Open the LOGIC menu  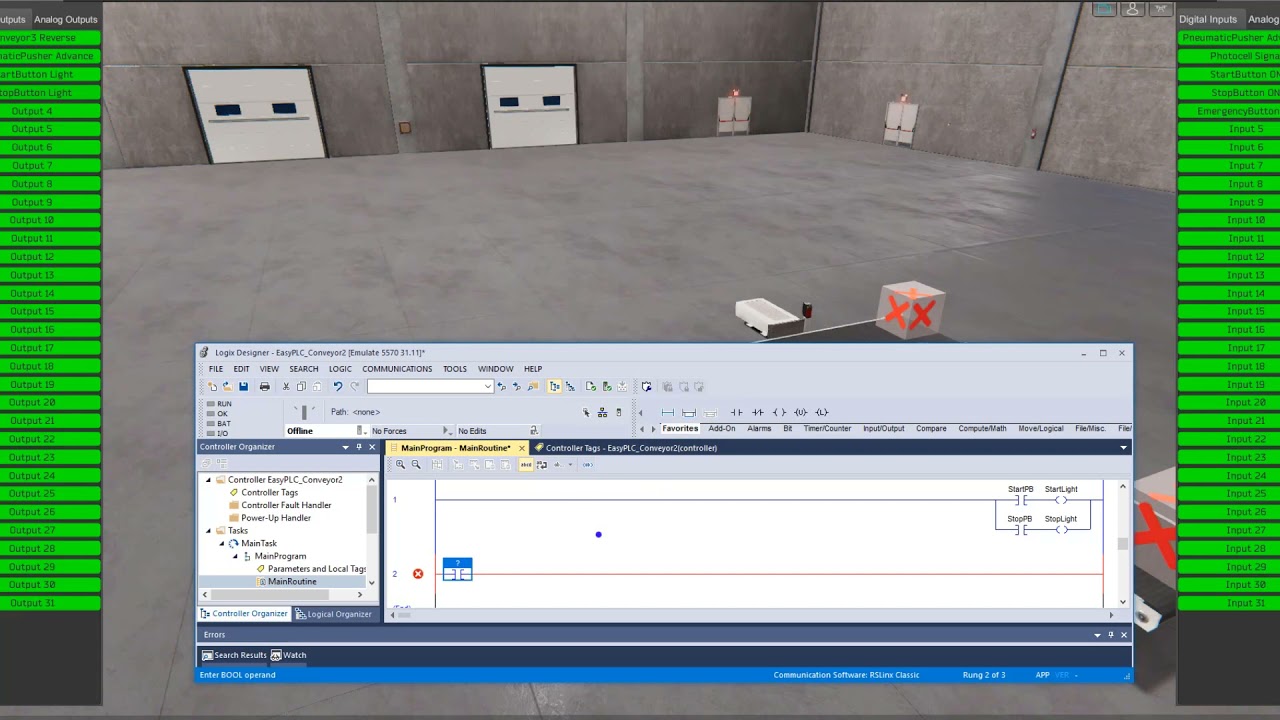click(x=340, y=369)
